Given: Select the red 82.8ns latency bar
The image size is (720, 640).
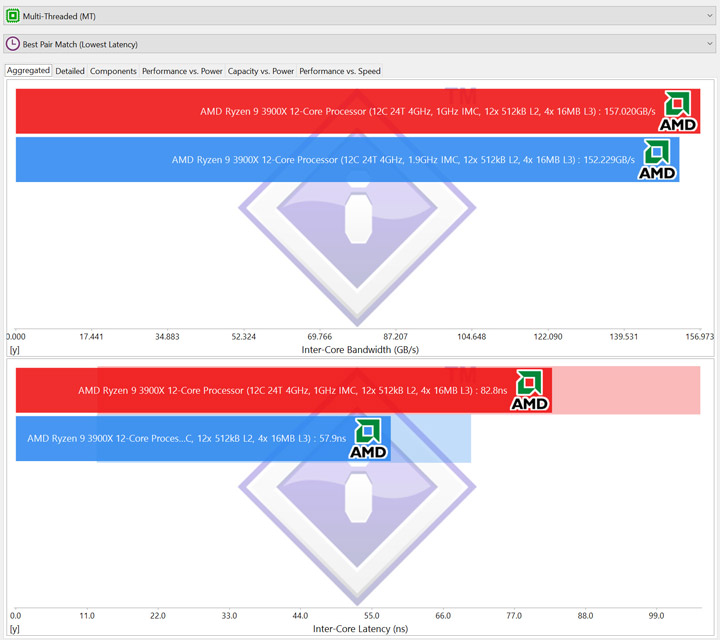Looking at the screenshot, I should coord(284,390).
